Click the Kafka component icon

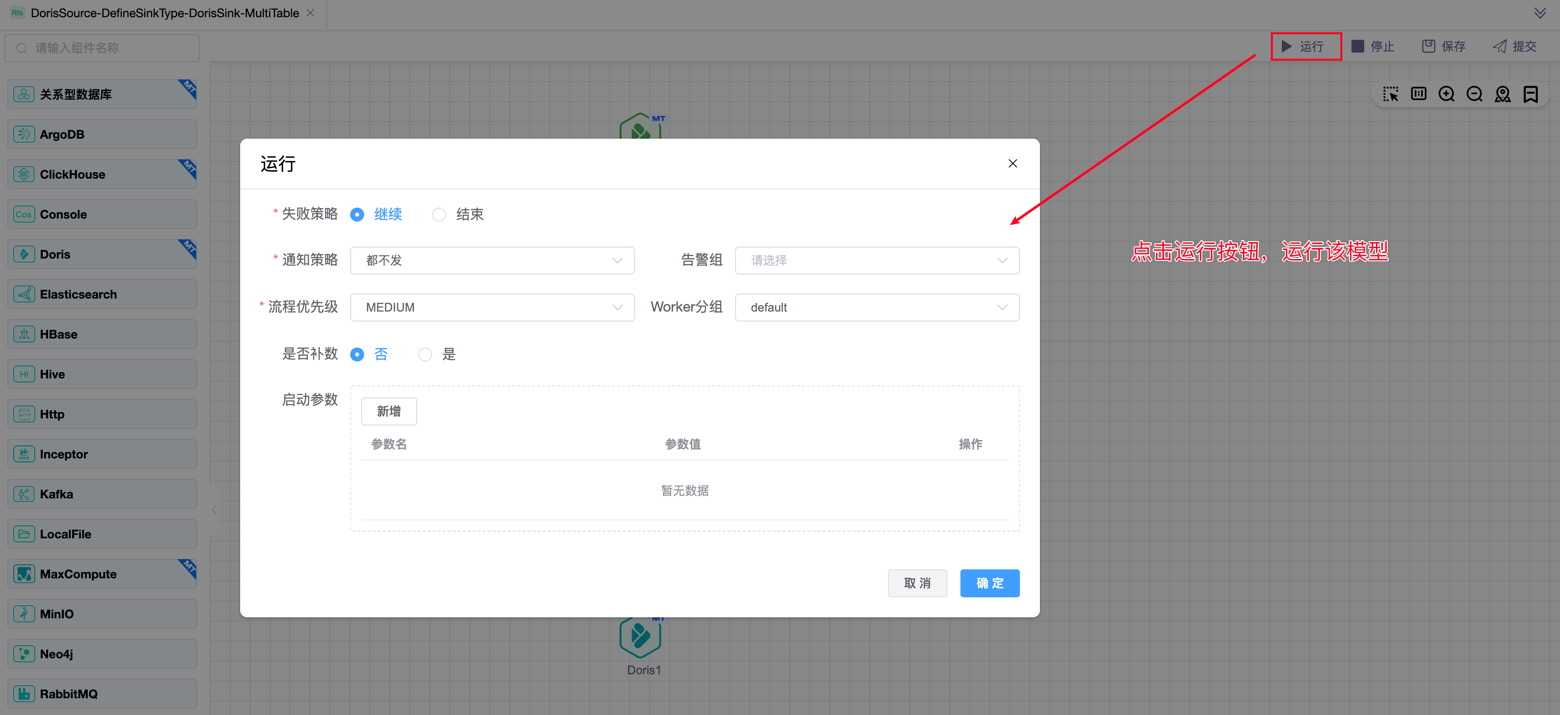[24, 494]
